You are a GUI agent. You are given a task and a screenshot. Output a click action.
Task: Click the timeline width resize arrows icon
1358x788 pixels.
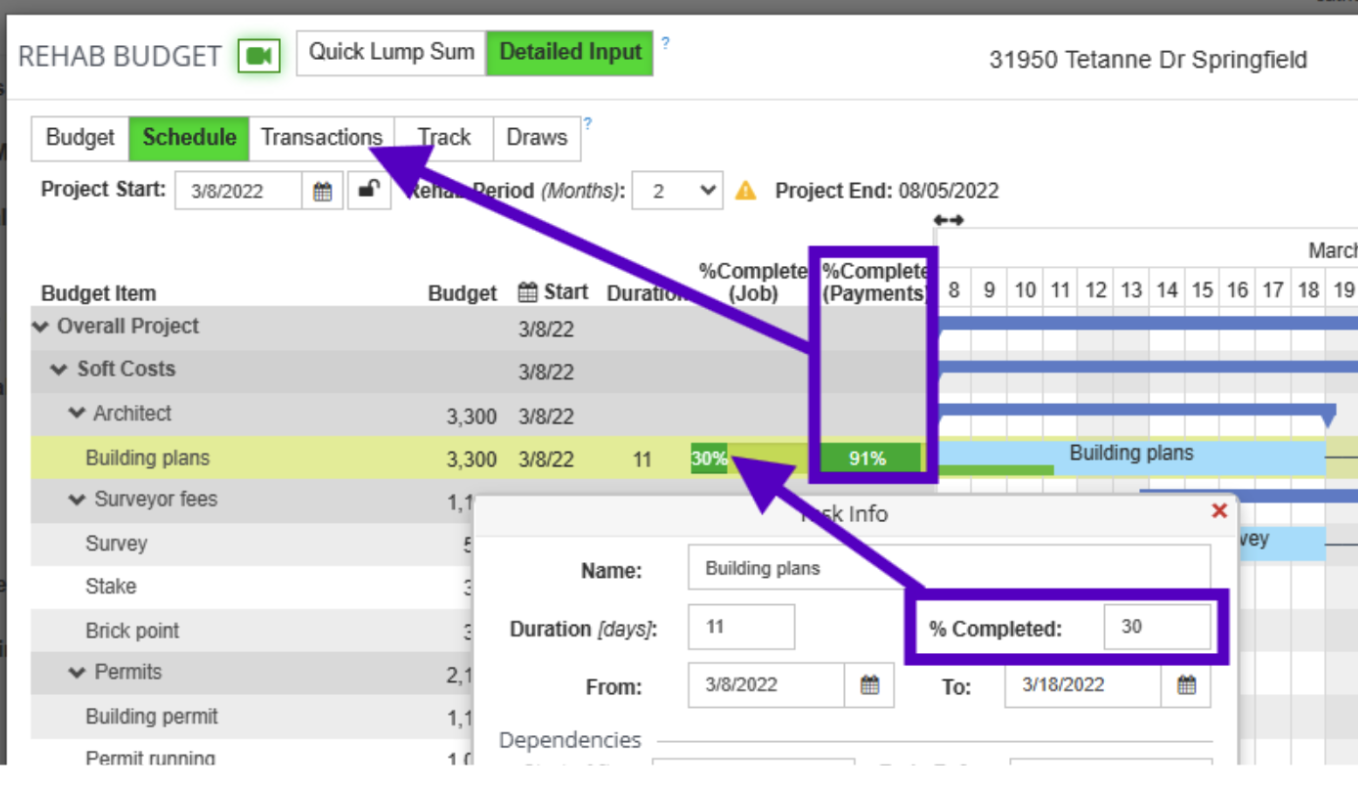point(948,220)
